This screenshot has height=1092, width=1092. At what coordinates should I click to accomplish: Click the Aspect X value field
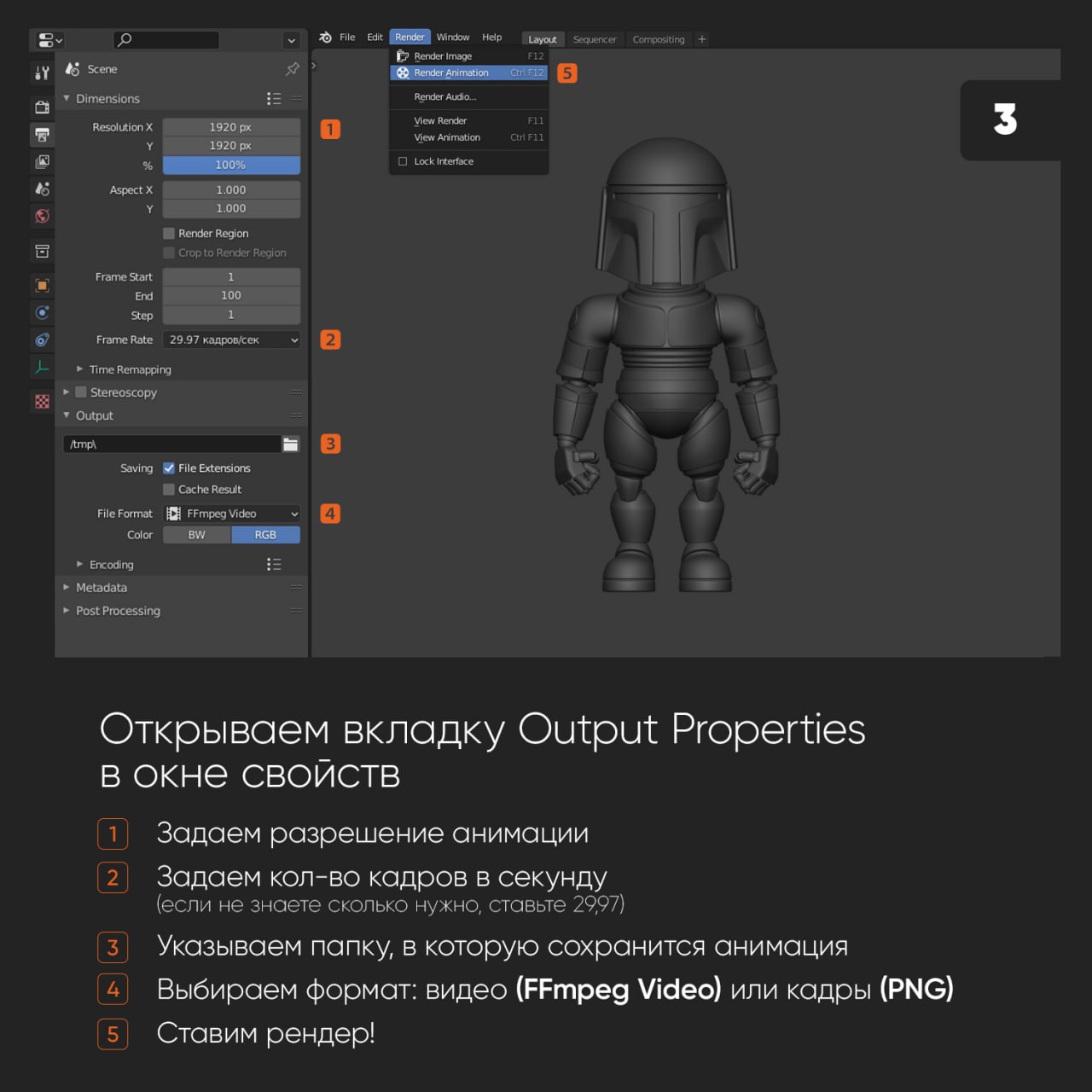[231, 190]
